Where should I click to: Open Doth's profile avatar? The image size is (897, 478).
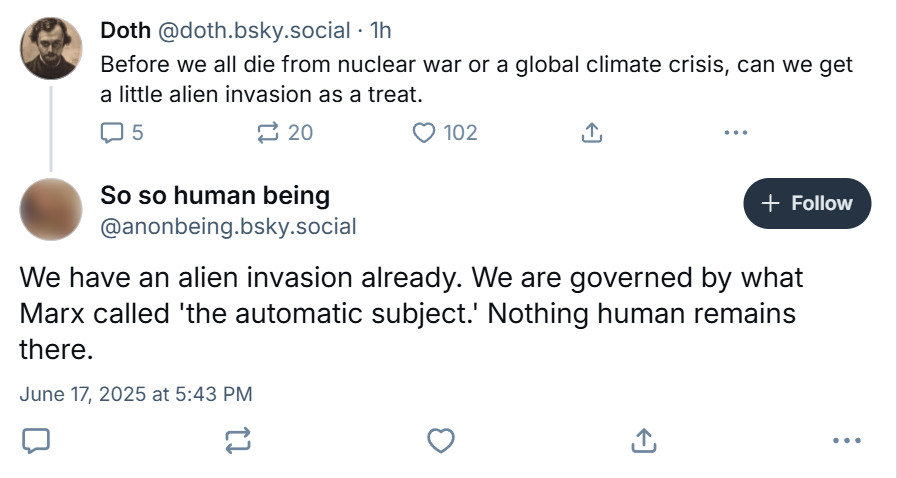[x=51, y=48]
